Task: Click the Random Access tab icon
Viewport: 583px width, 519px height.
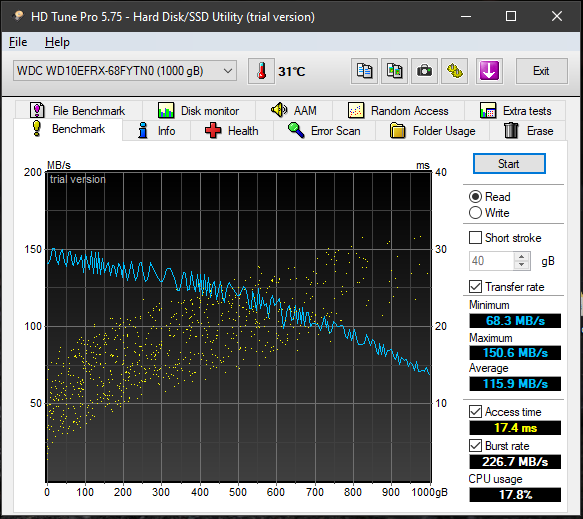Action: [x=356, y=110]
